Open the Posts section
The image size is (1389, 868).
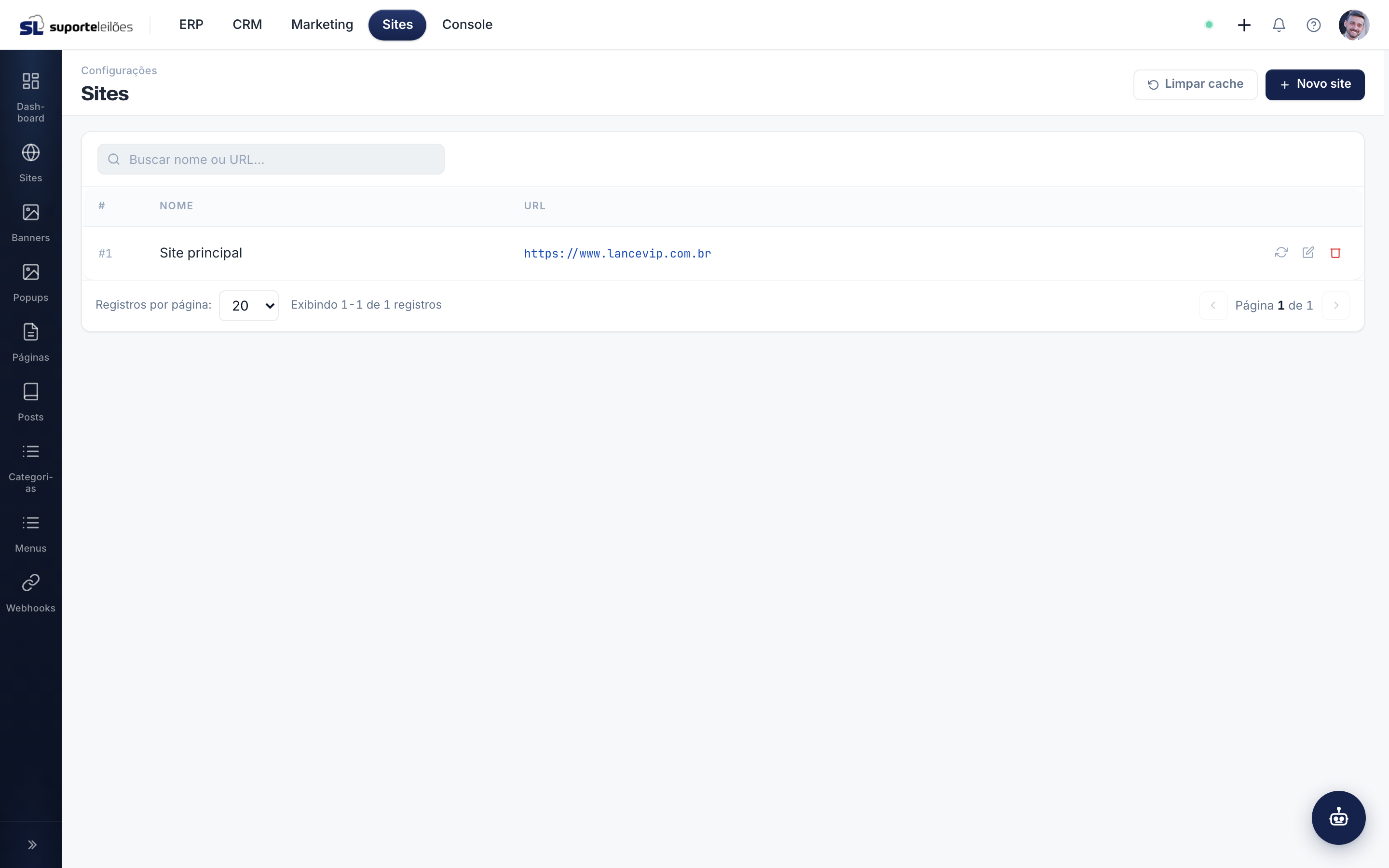coord(30,401)
